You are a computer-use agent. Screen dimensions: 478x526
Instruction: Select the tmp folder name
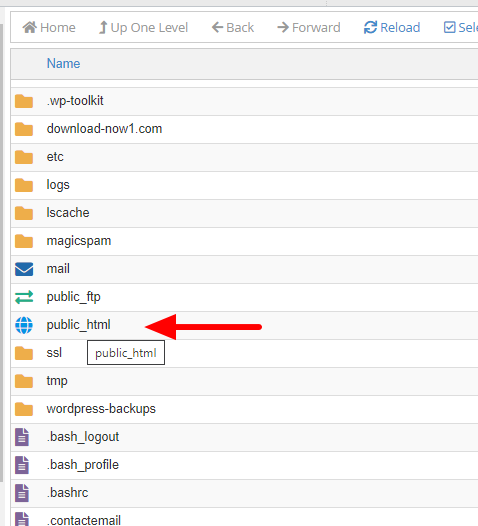[57, 381]
